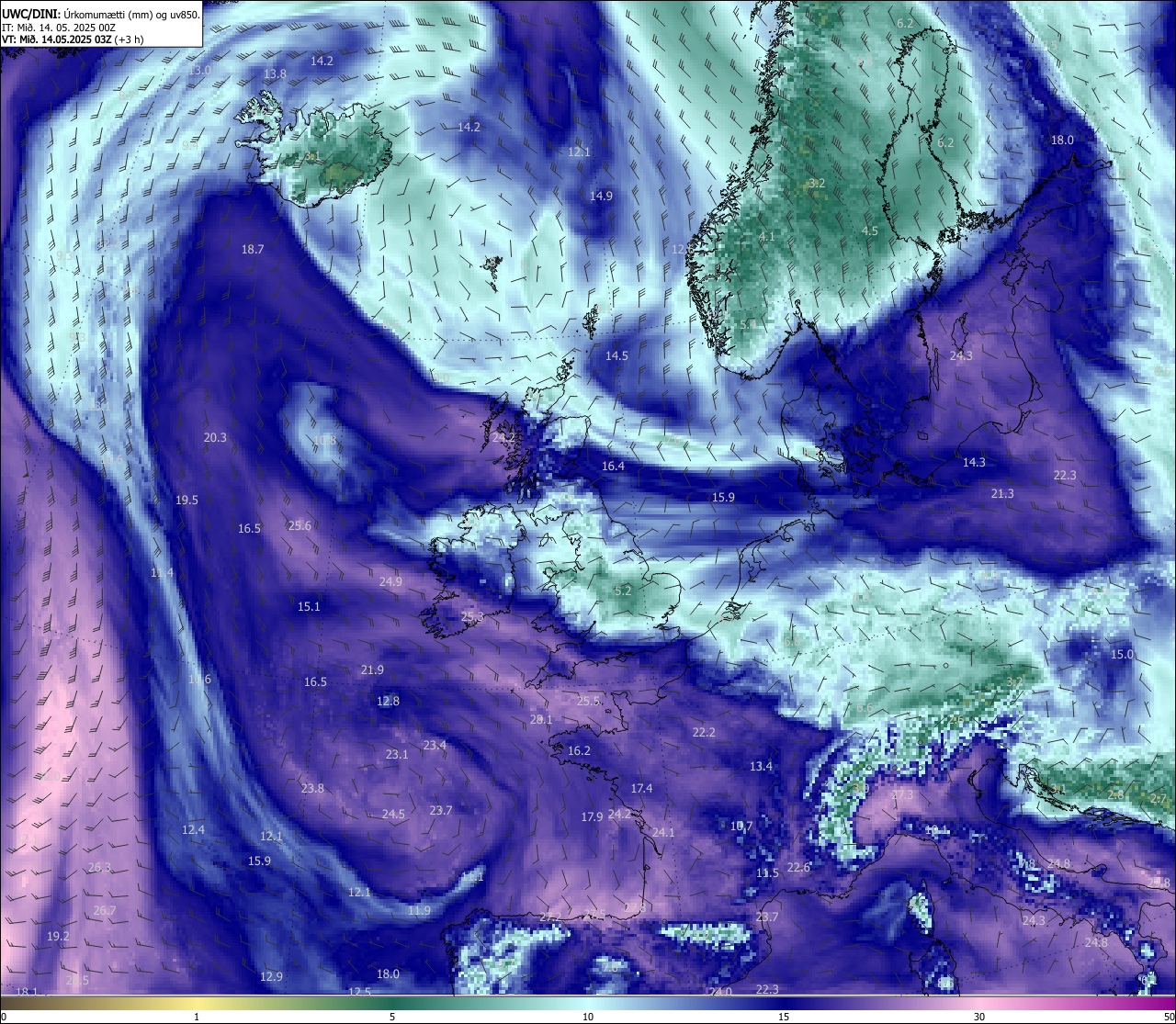Click the 50 label on the color scale
The height and width of the screenshot is (1024, 1176).
1169,1017
